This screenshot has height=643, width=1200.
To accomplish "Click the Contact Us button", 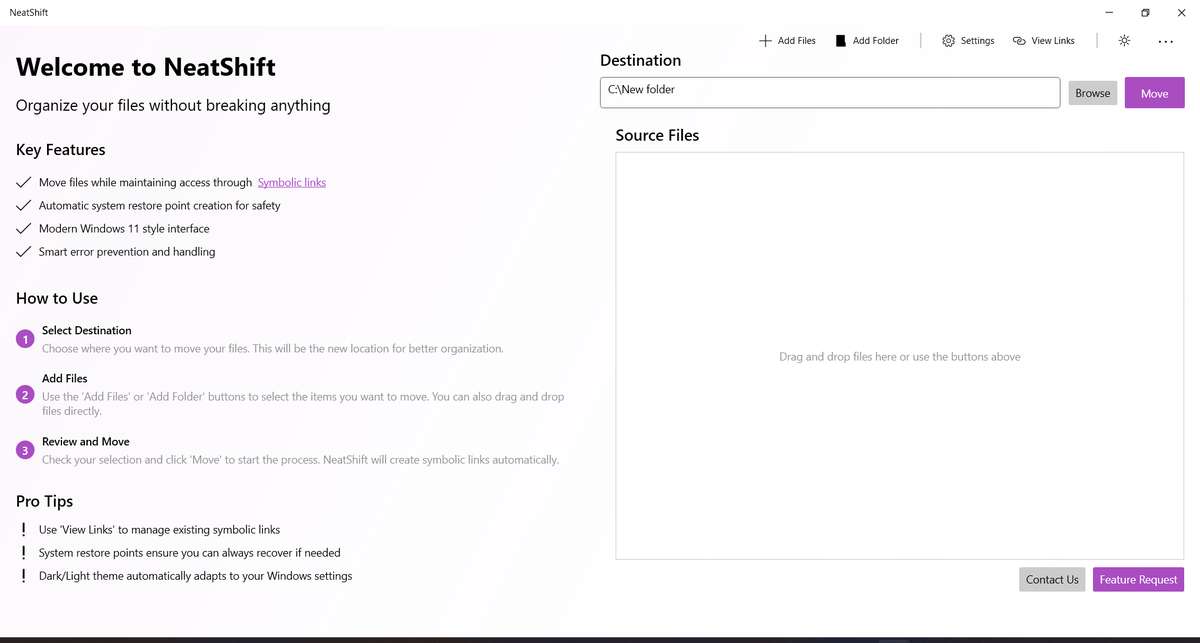I will point(1052,579).
